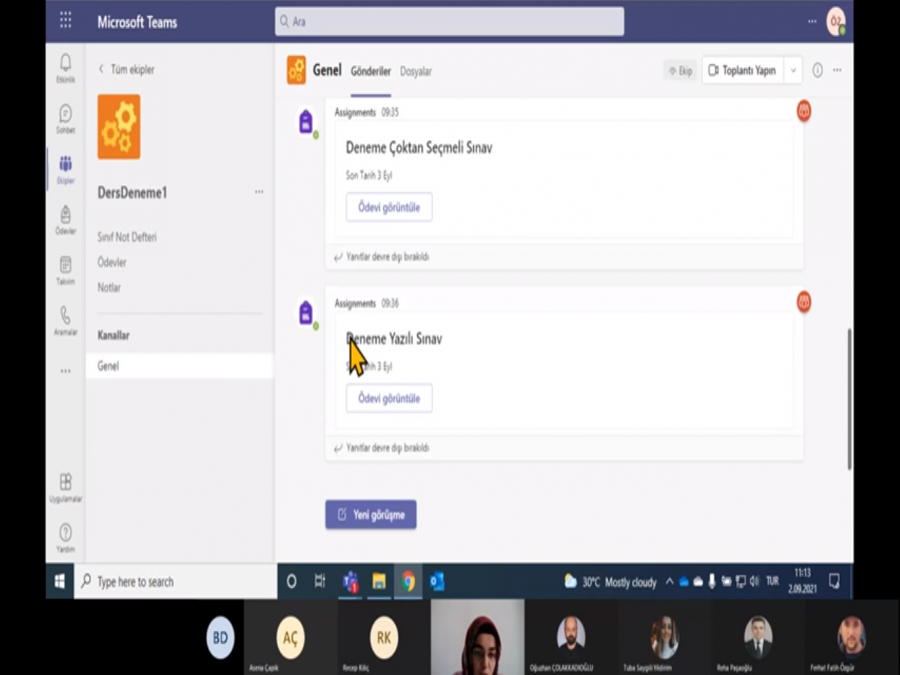Open Etkinlik in the left rail
Viewport: 900px width, 675px height.
tap(65, 68)
